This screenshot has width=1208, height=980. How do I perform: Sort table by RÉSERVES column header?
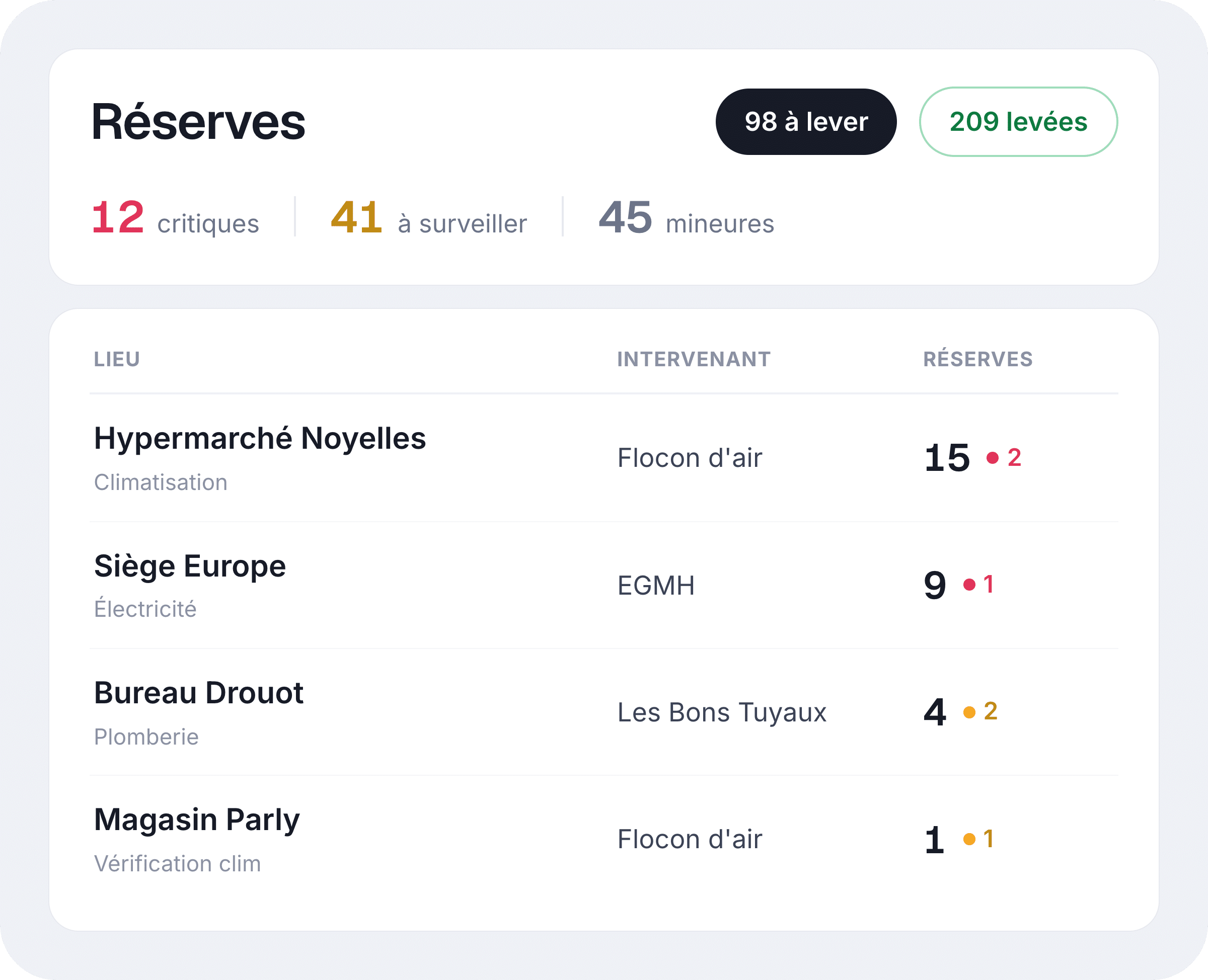tap(977, 359)
